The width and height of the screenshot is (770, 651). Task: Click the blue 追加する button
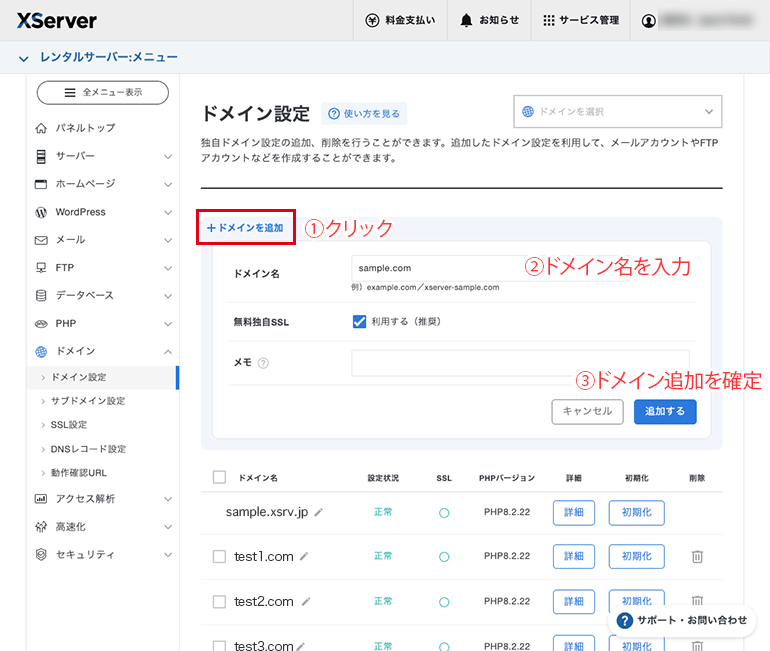tap(664, 411)
